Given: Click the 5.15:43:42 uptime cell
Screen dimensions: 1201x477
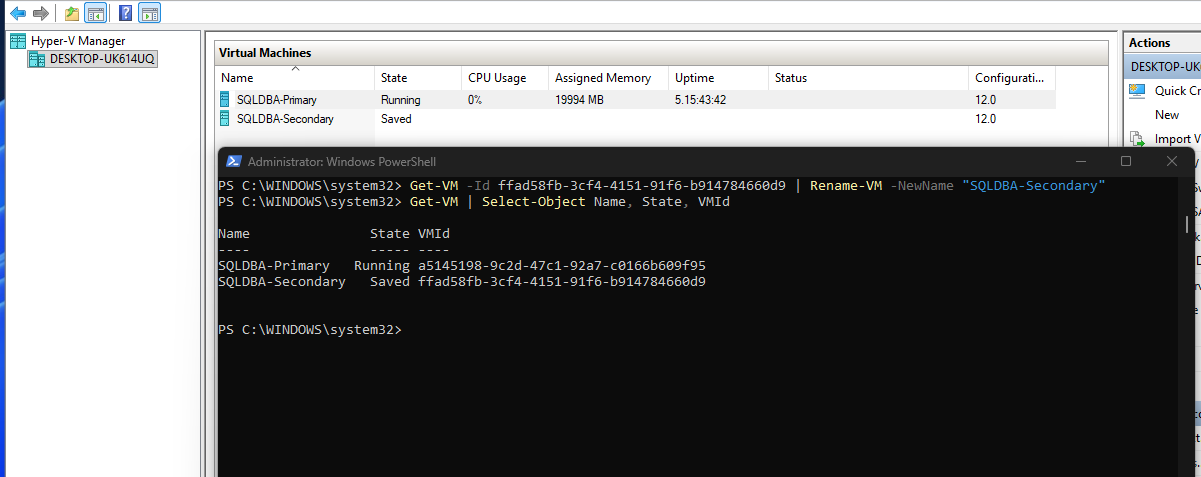Looking at the screenshot, I should click(x=700, y=100).
